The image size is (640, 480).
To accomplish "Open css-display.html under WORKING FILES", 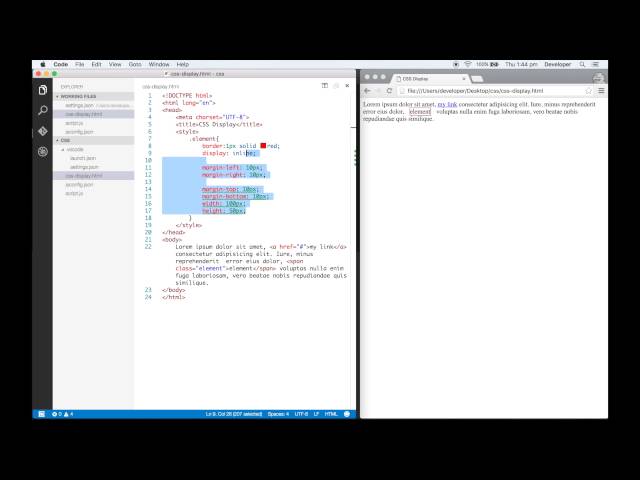I will tap(93, 114).
